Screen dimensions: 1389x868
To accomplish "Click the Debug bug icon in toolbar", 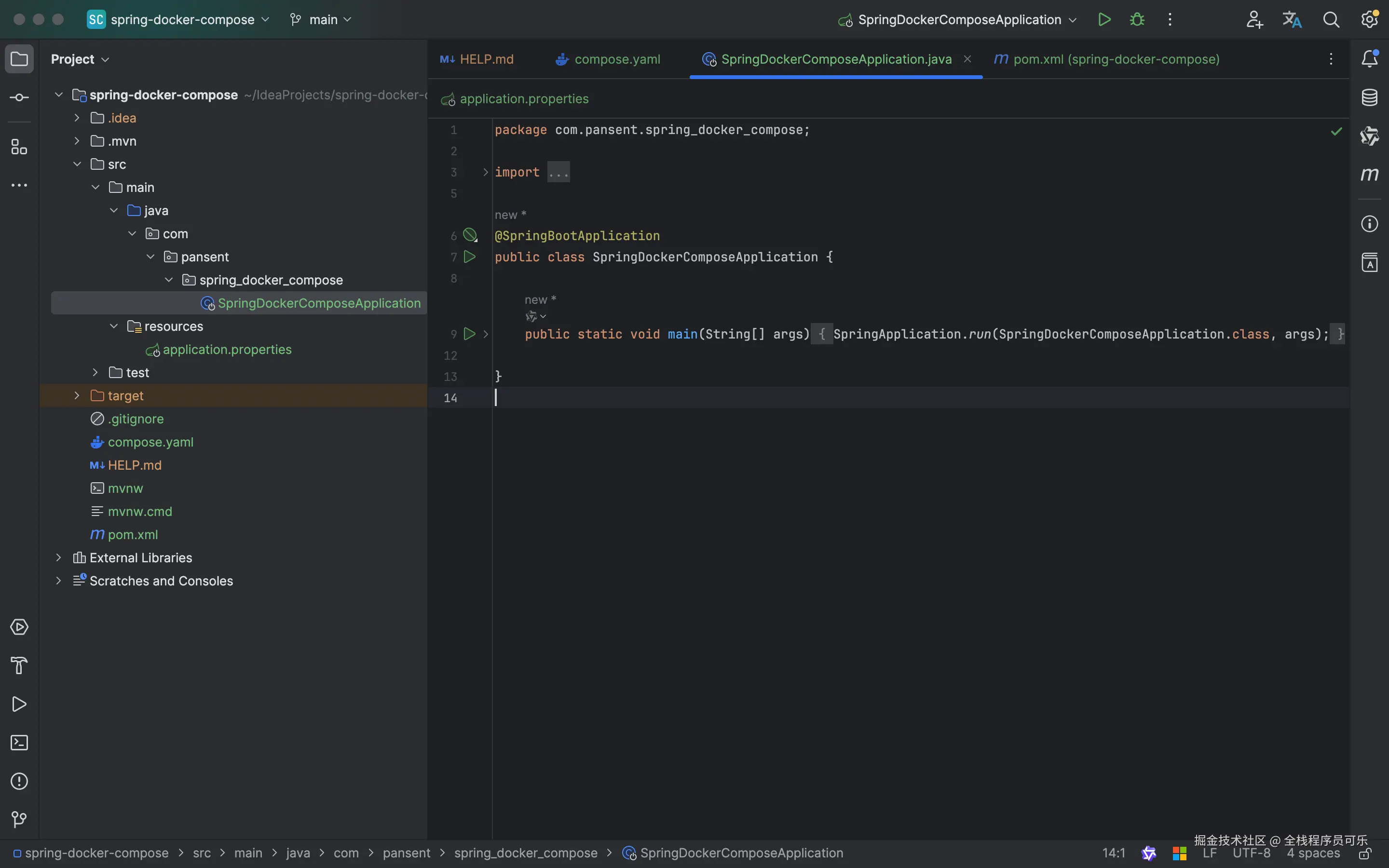I will coord(1137,19).
